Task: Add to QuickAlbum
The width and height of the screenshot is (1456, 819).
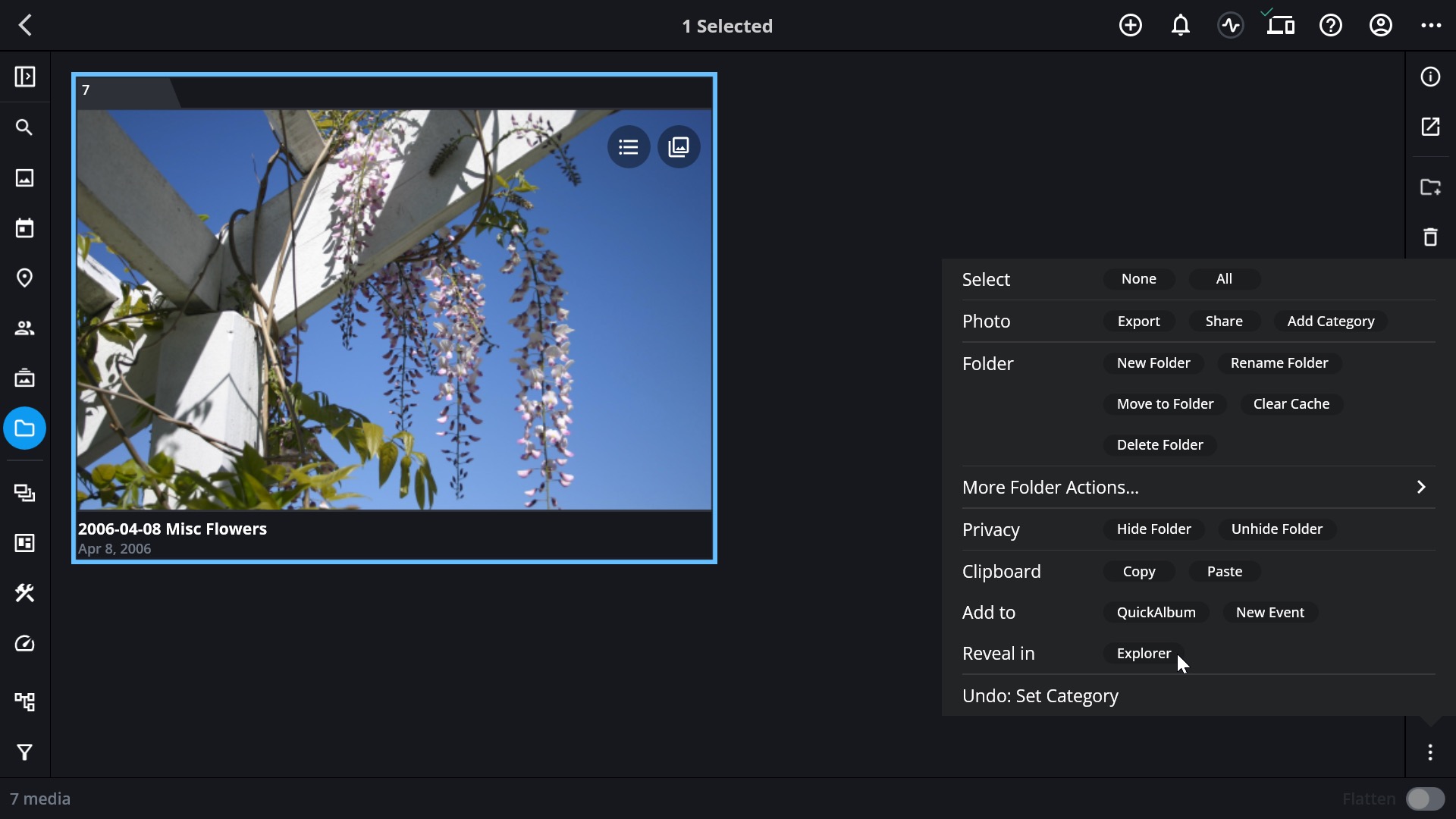Action: [1156, 613]
